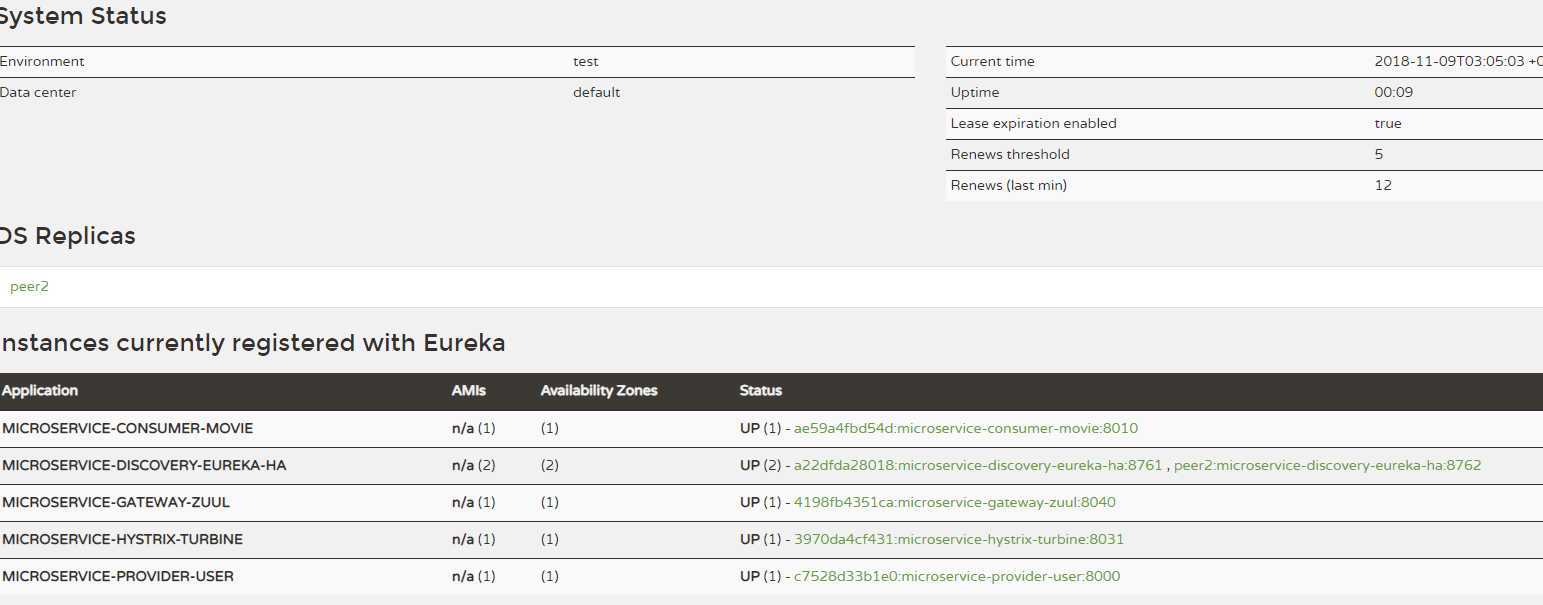This screenshot has height=605, width=1543.
Task: Click the Instances currently registered with Eureka heading
Action: pyautogui.click(x=252, y=343)
